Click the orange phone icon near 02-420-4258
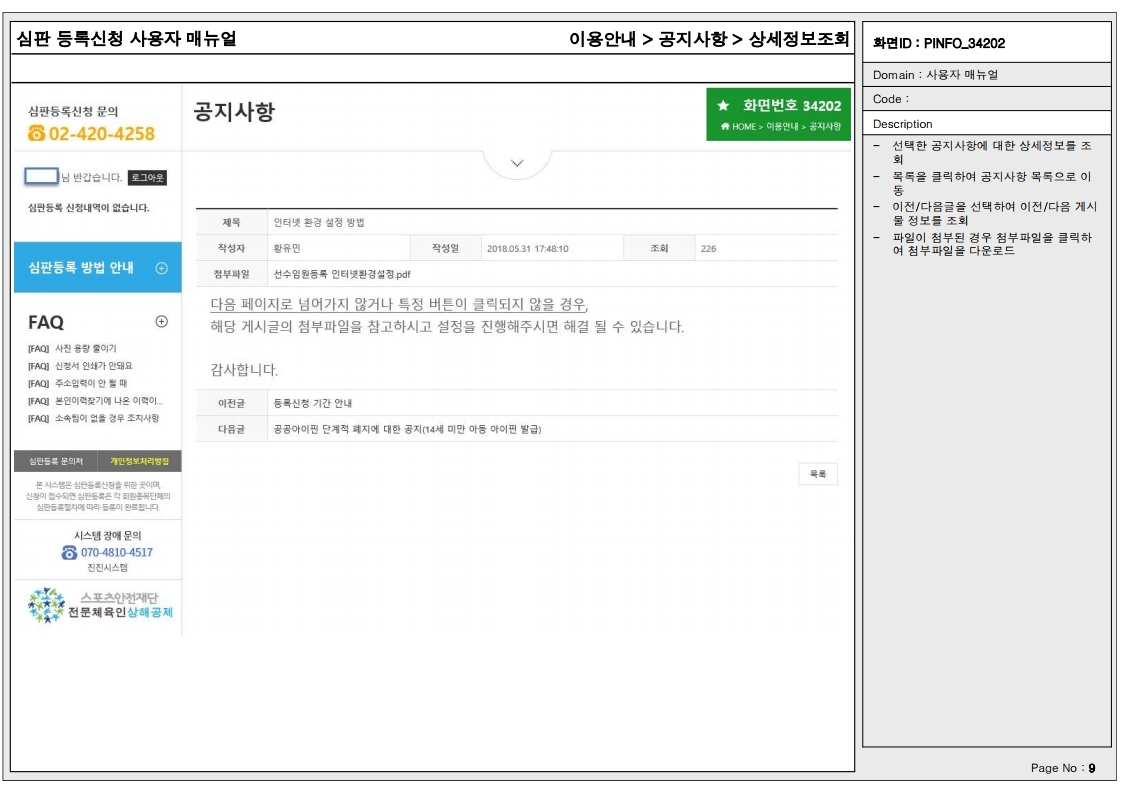Image resolution: width=1121 pixels, height=793 pixels. 37,134
